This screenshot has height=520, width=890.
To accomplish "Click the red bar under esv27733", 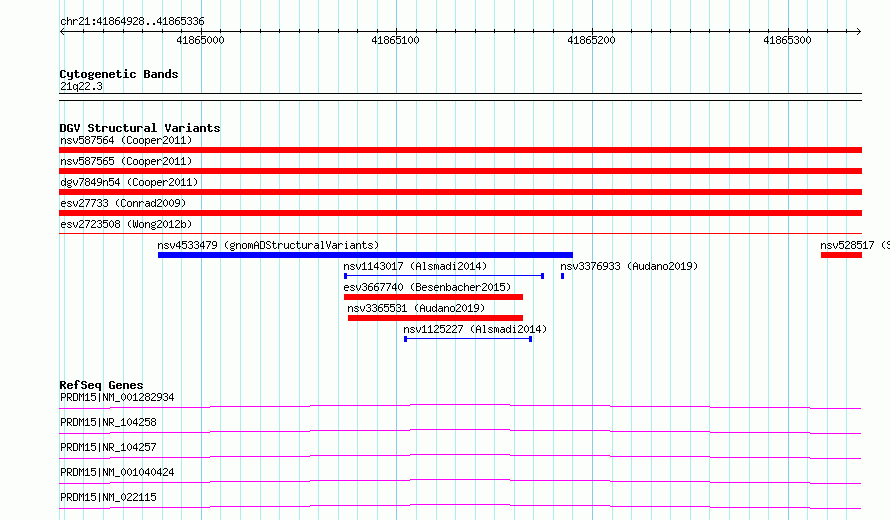I will point(460,213).
